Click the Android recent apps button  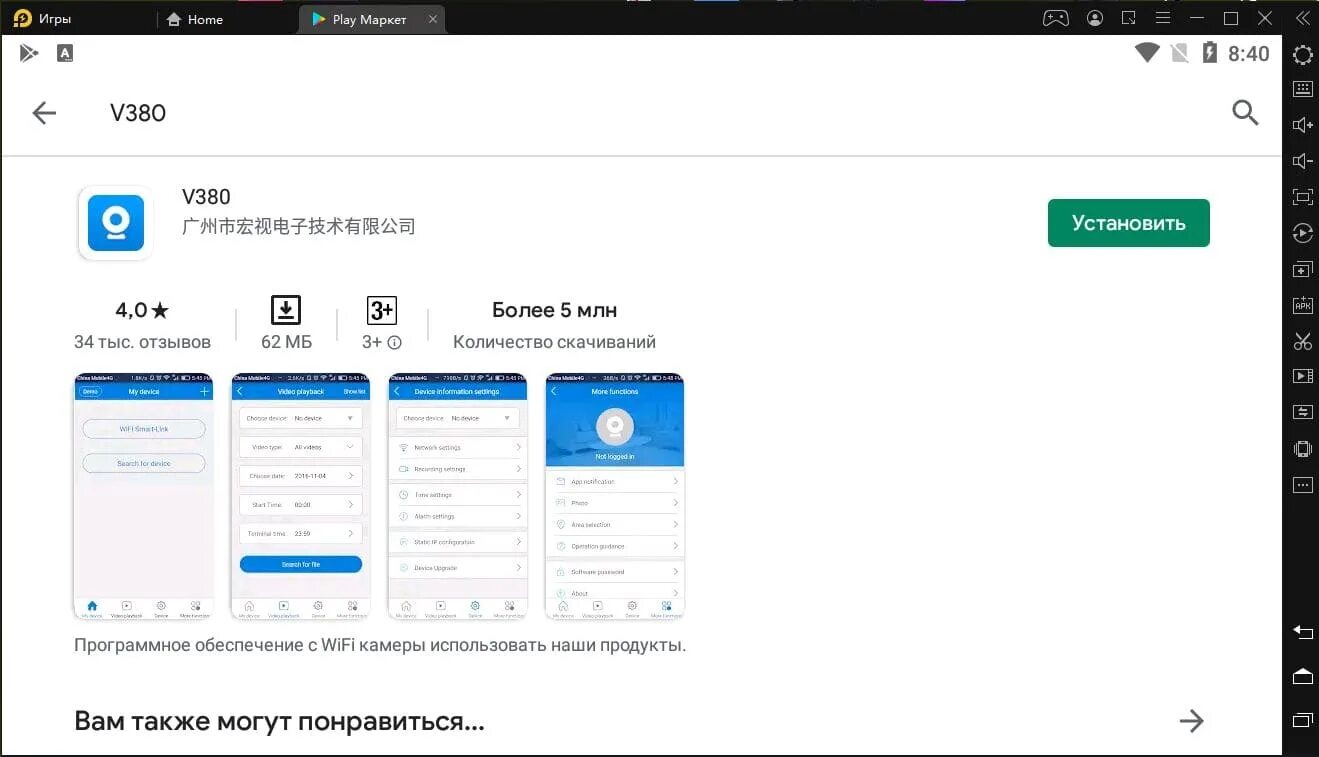tap(1302, 720)
